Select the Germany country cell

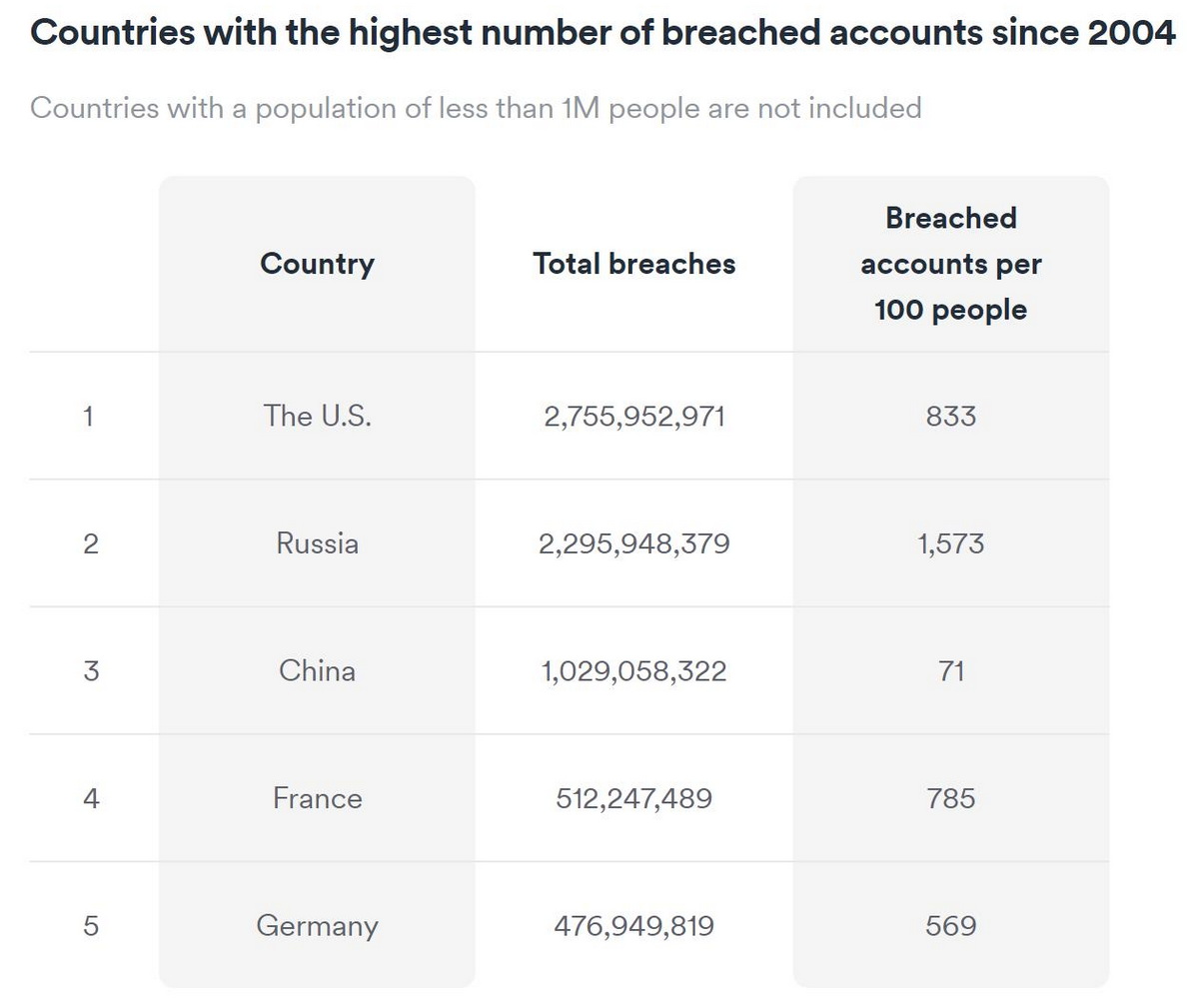tap(317, 926)
